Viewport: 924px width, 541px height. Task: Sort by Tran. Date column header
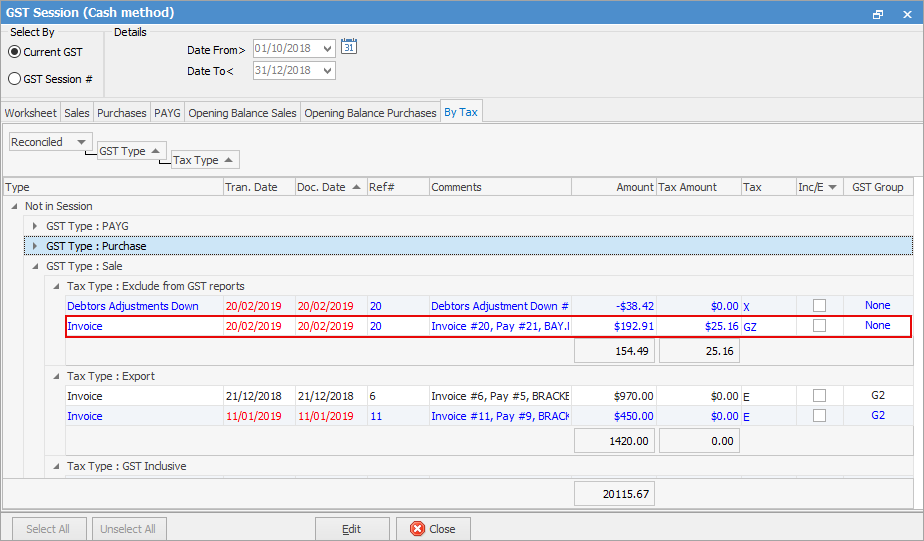point(259,187)
